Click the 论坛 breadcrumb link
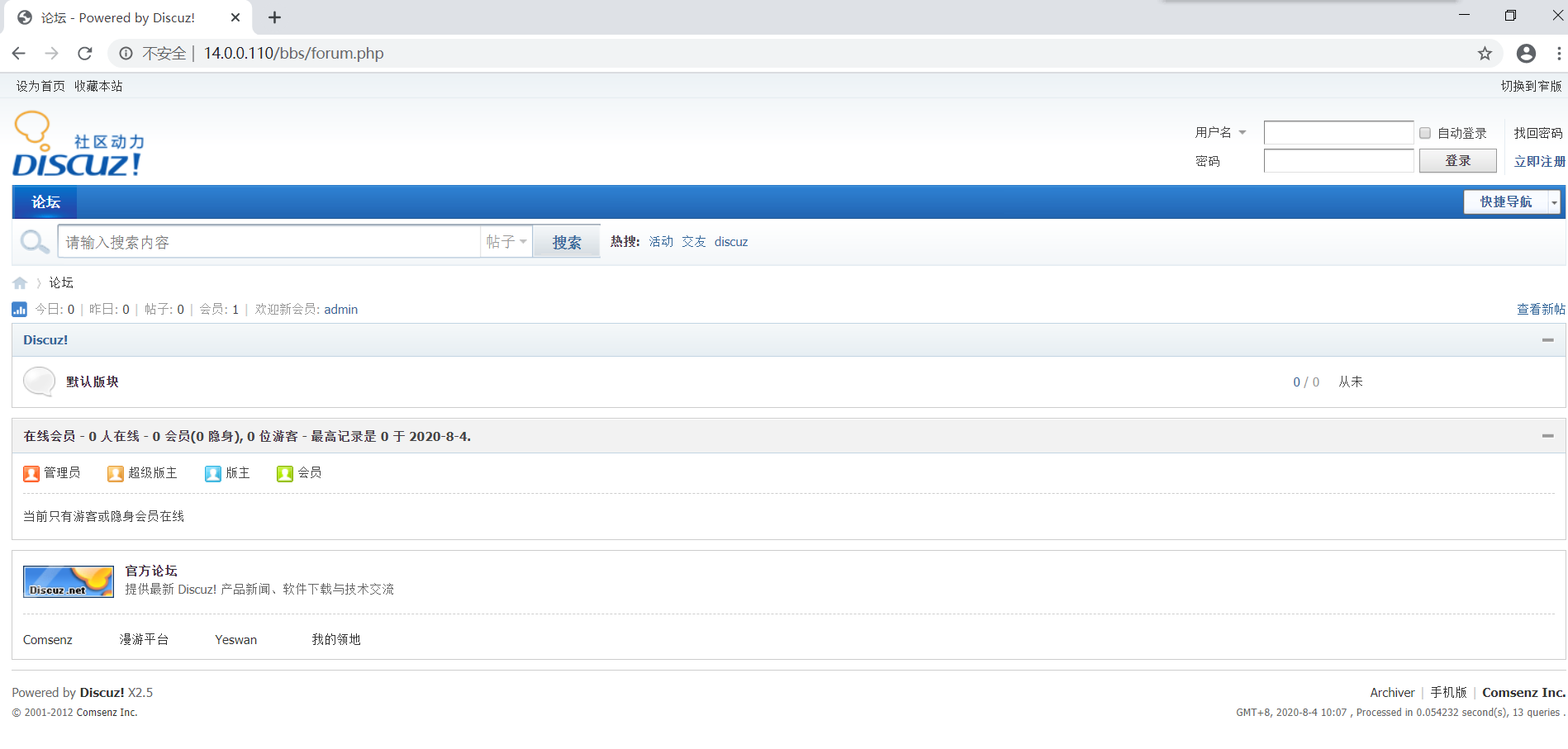 [61, 283]
